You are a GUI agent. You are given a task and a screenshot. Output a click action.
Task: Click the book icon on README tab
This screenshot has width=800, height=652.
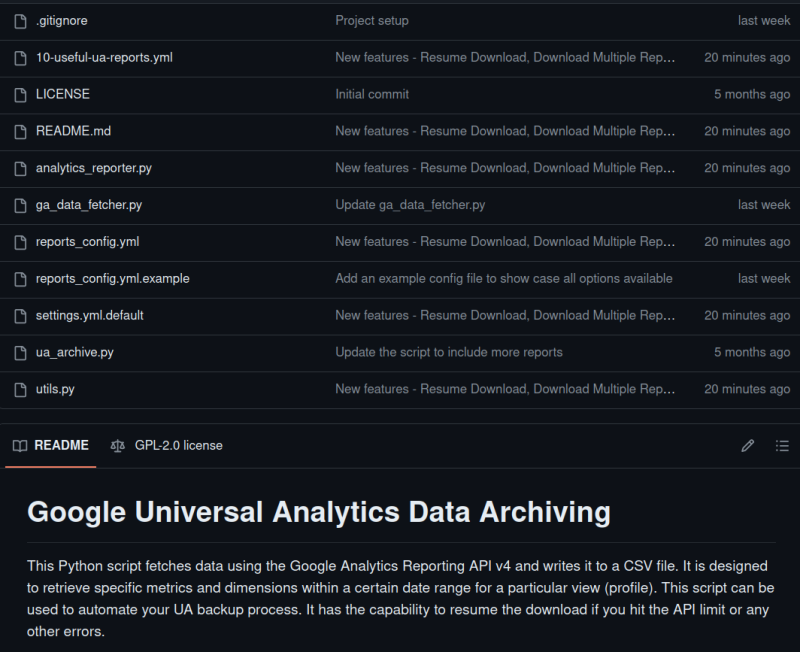[20, 446]
